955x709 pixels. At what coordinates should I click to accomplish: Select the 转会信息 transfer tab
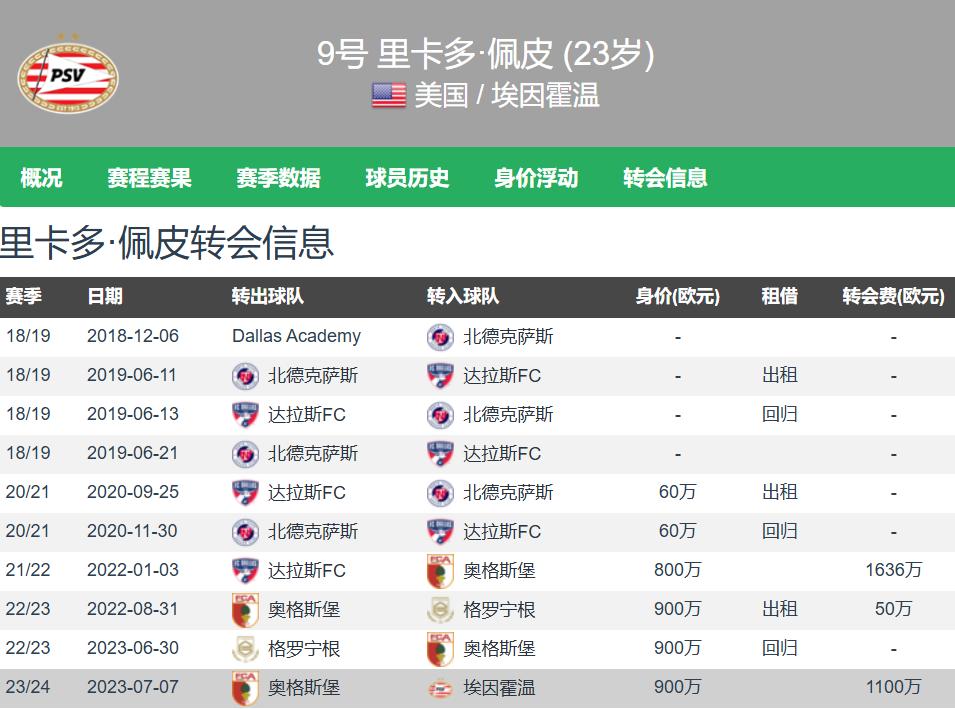tap(665, 178)
